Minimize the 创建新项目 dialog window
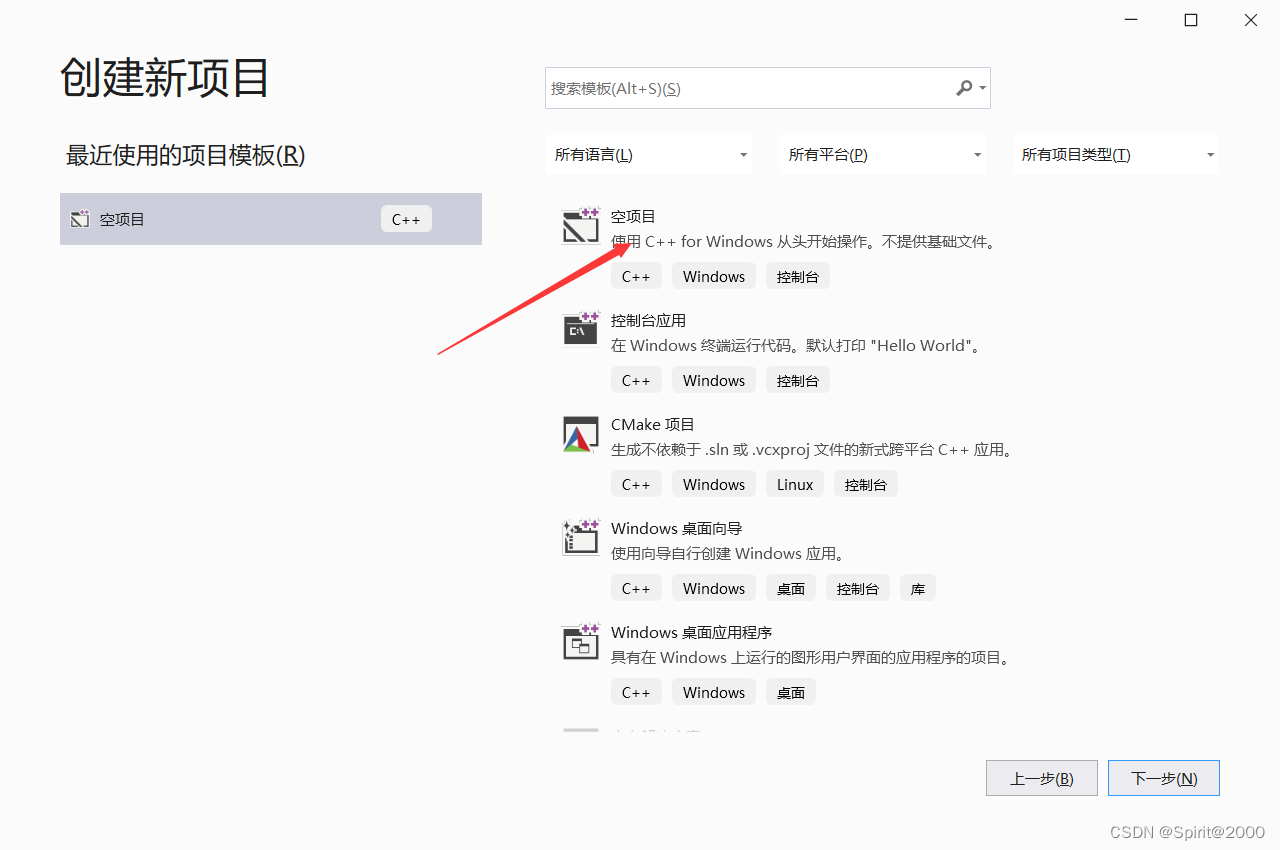The image size is (1280, 850). 1131,20
